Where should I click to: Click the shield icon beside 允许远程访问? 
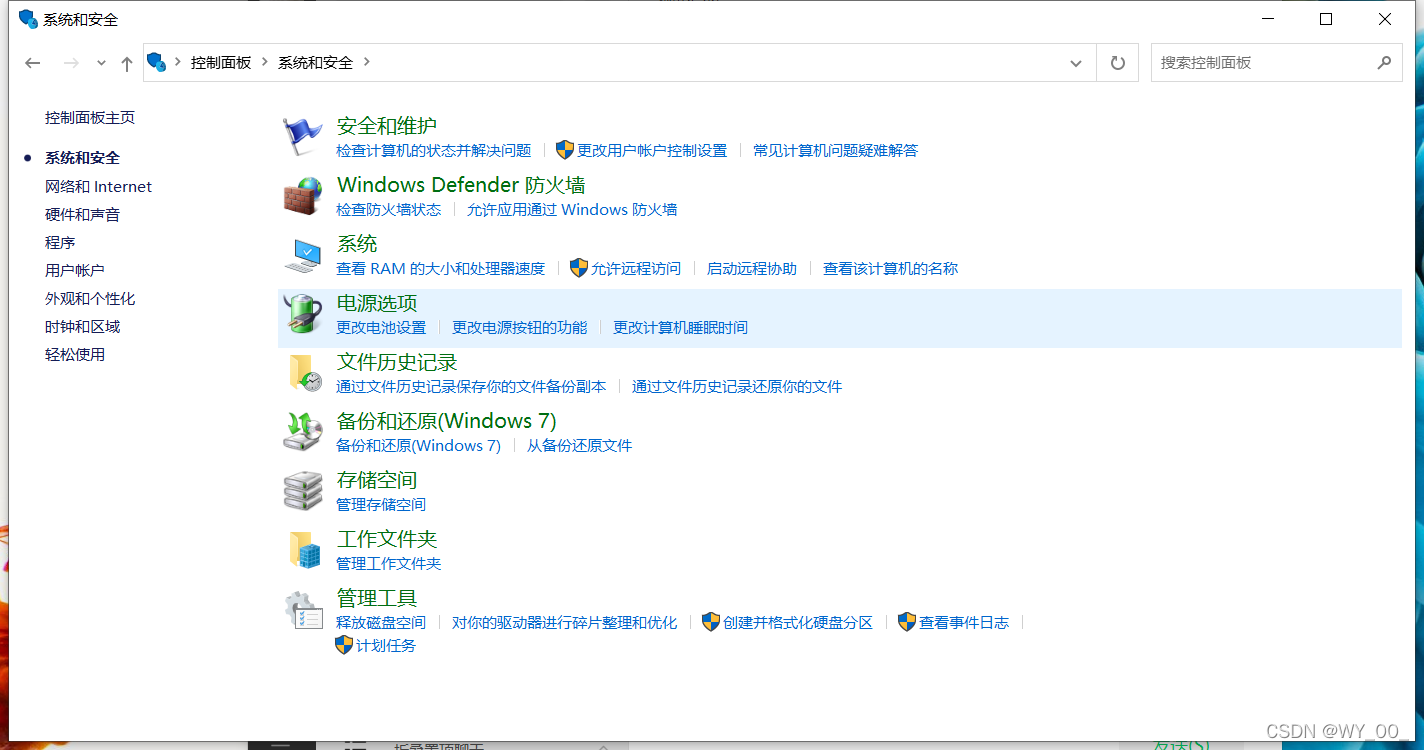point(579,268)
